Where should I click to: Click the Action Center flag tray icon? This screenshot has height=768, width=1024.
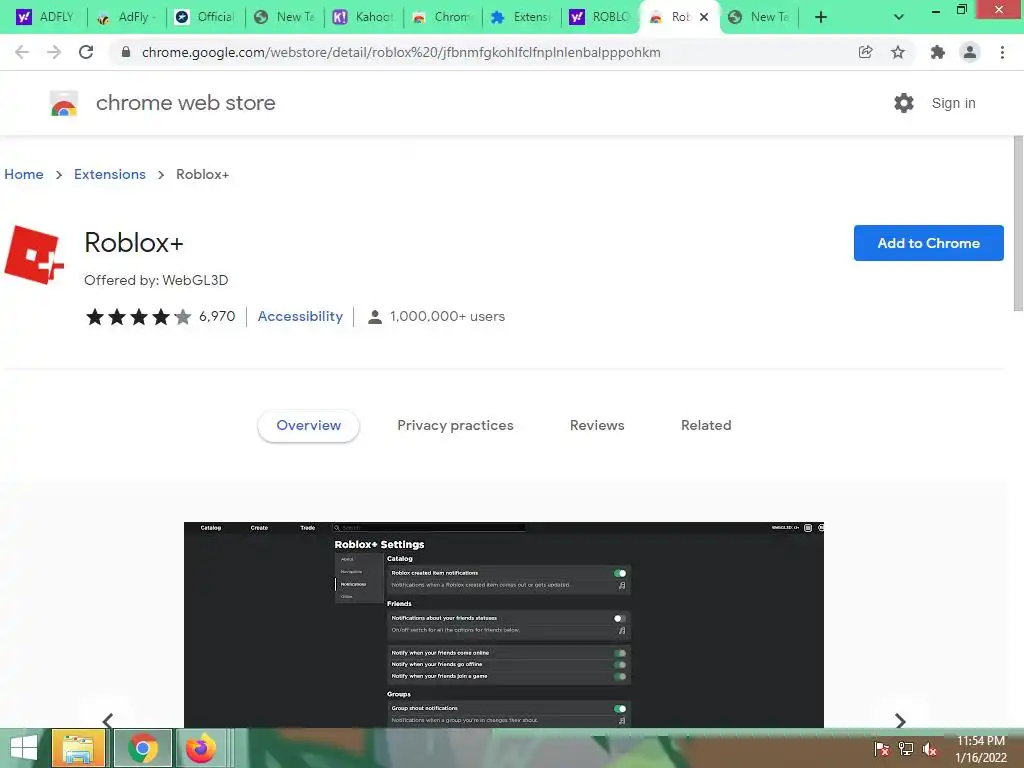[882, 749]
